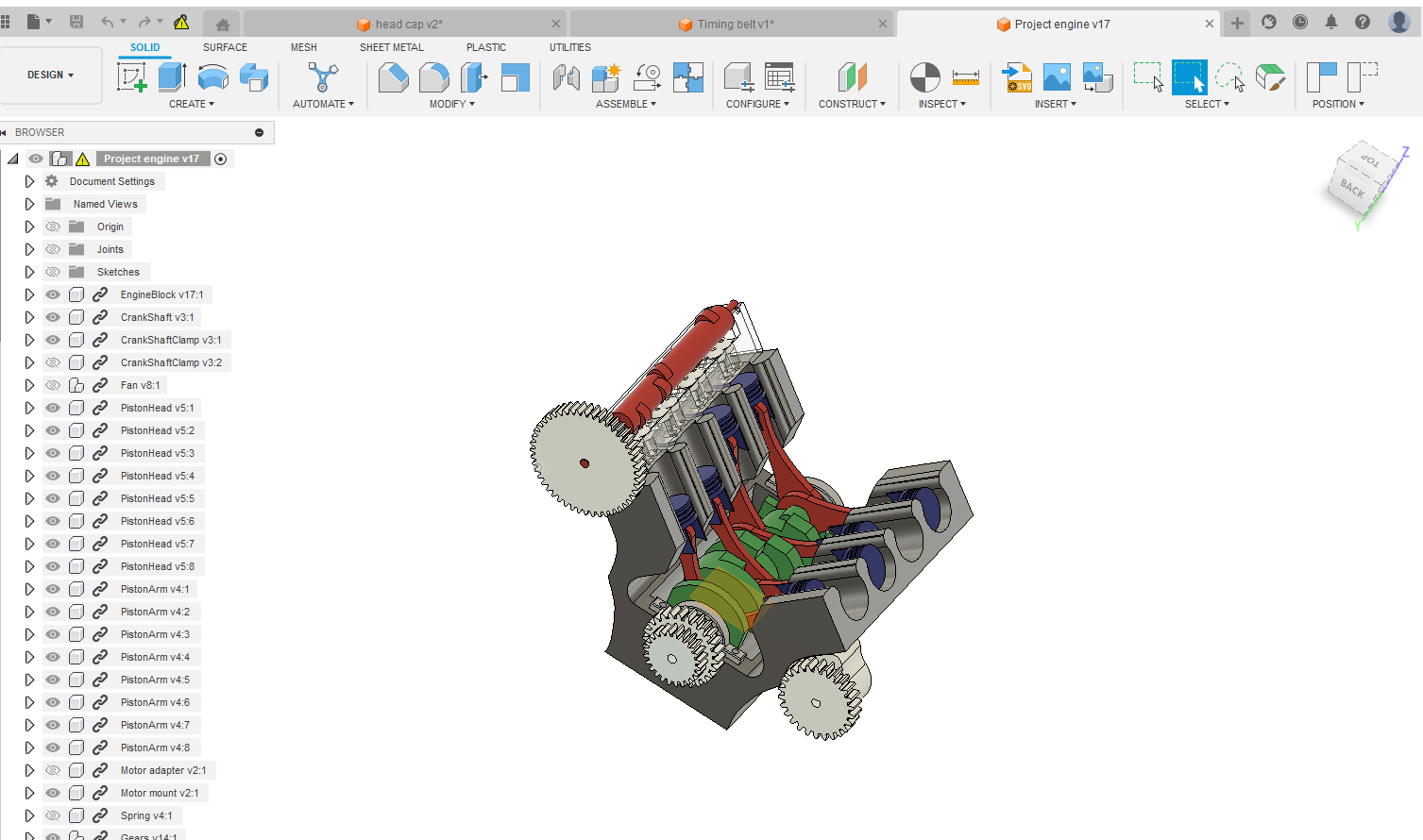The image size is (1423, 840).
Task: Expand the Sketches folder
Action: [x=29, y=272]
